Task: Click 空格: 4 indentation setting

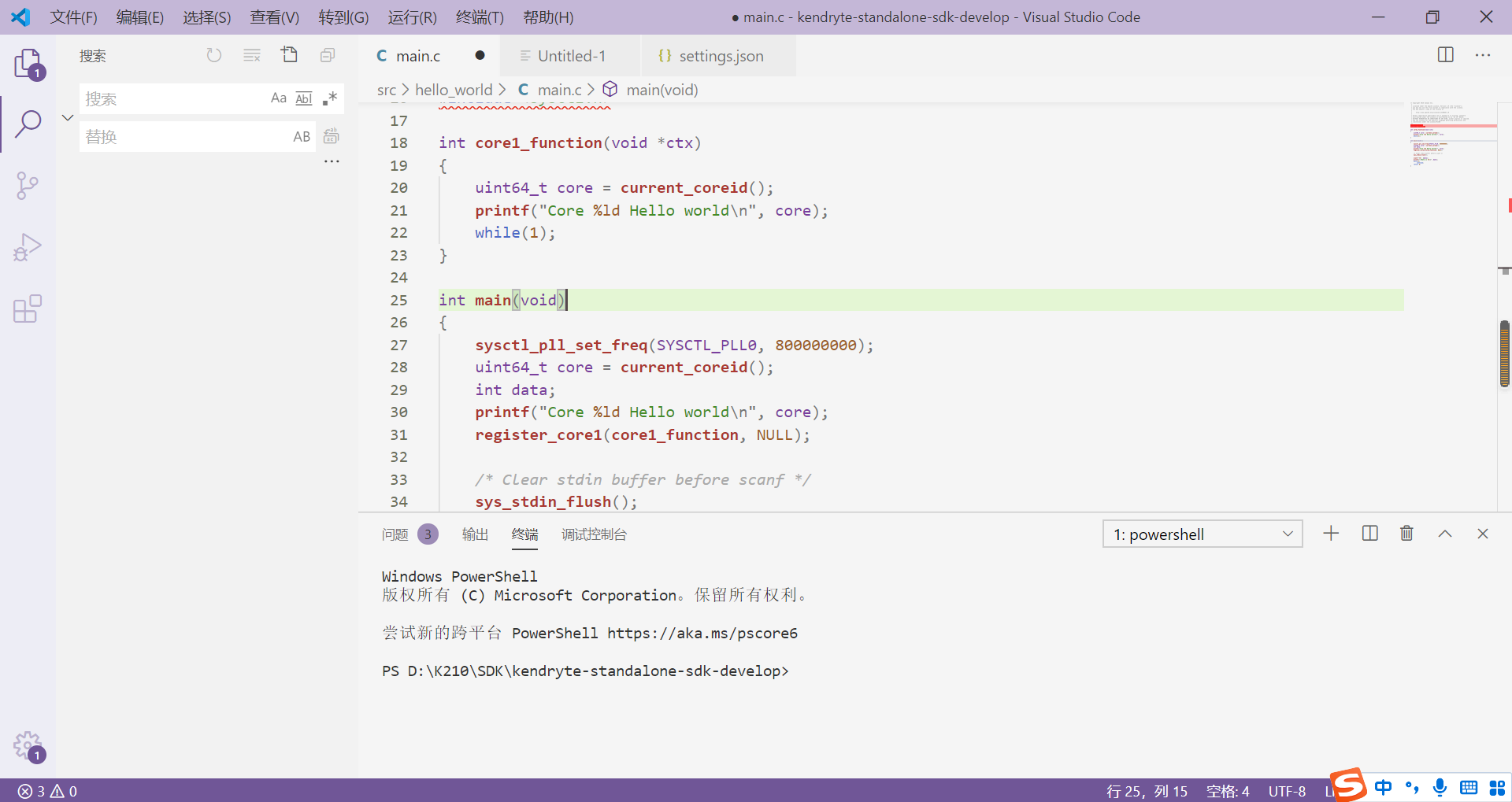Action: click(1228, 791)
